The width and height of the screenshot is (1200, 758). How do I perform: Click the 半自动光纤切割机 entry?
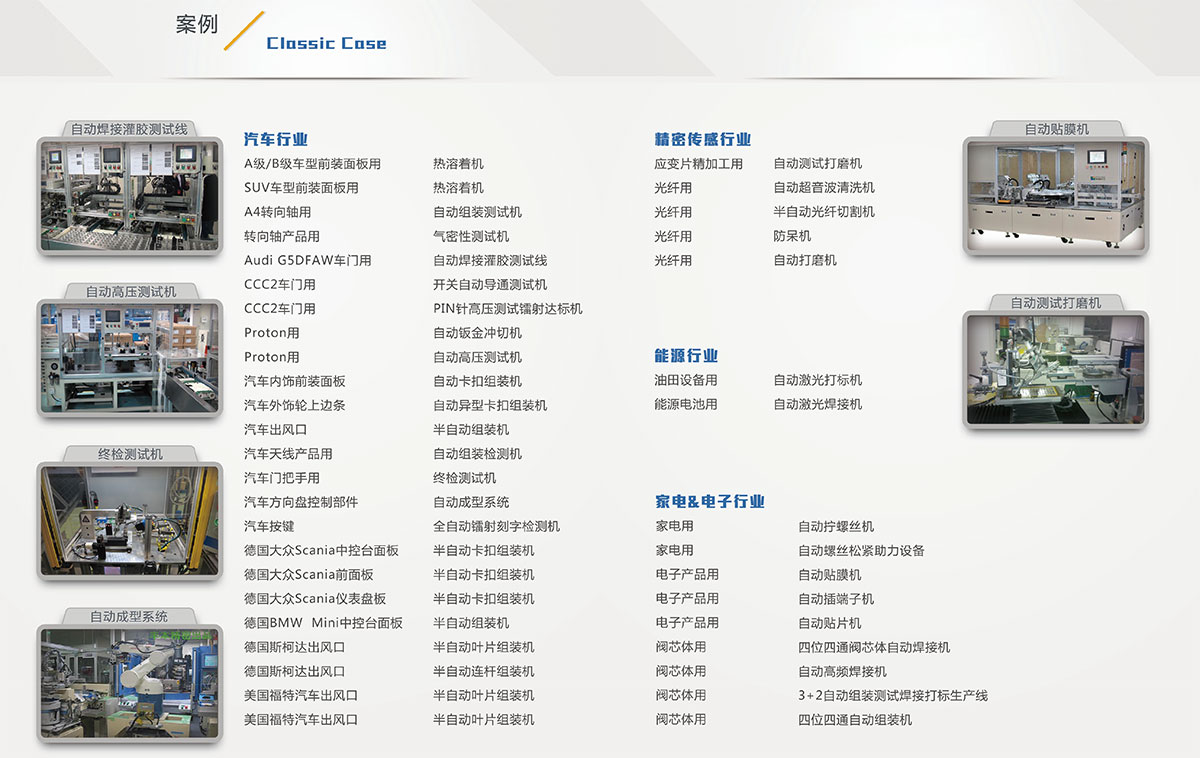[x=823, y=212]
